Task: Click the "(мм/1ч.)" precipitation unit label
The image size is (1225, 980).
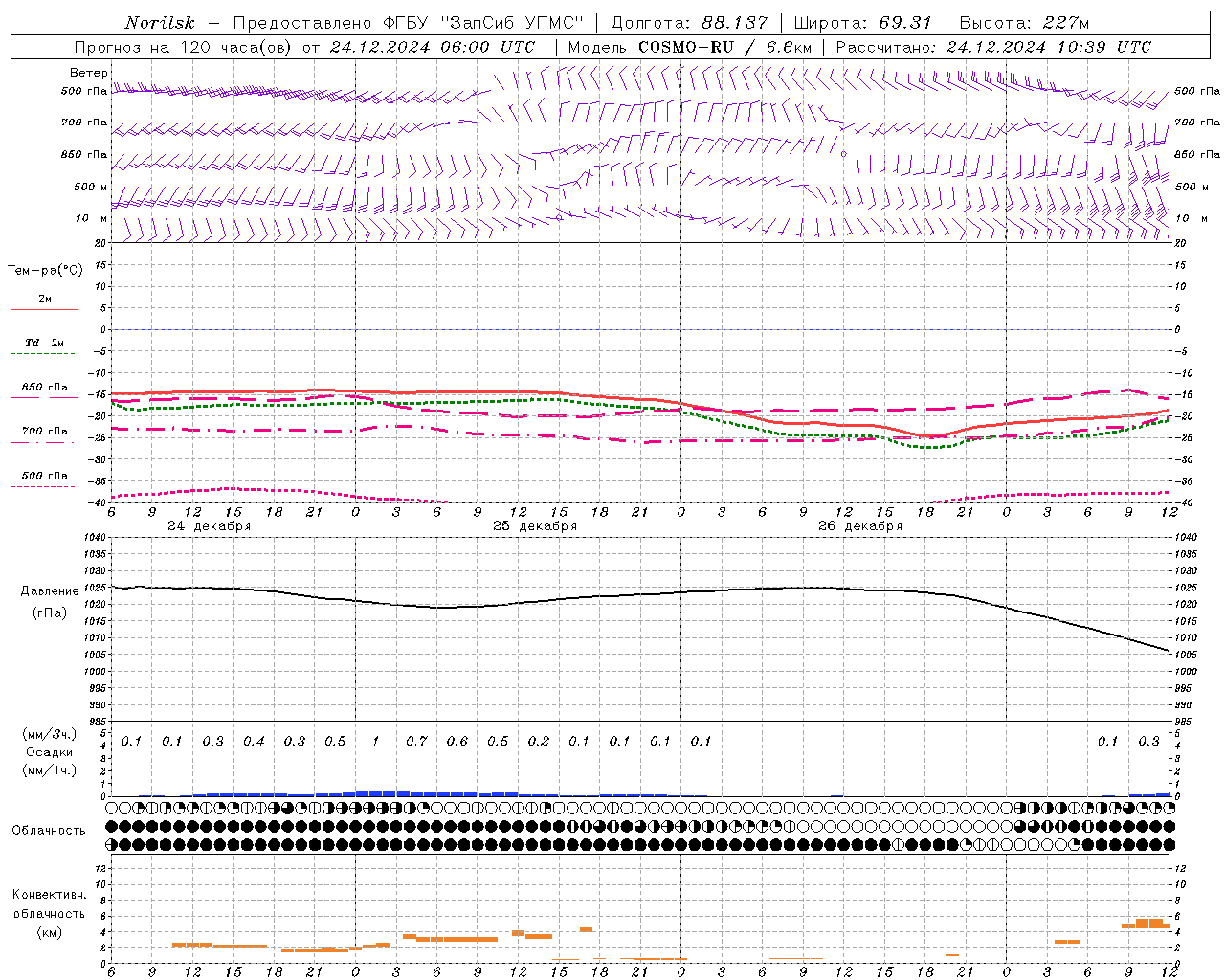Action: [x=50, y=770]
